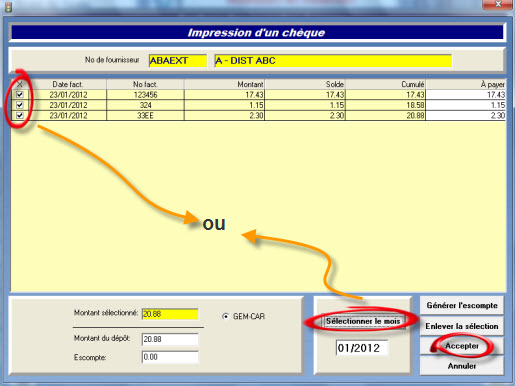Click the Sélectionner le mois button

(363, 321)
